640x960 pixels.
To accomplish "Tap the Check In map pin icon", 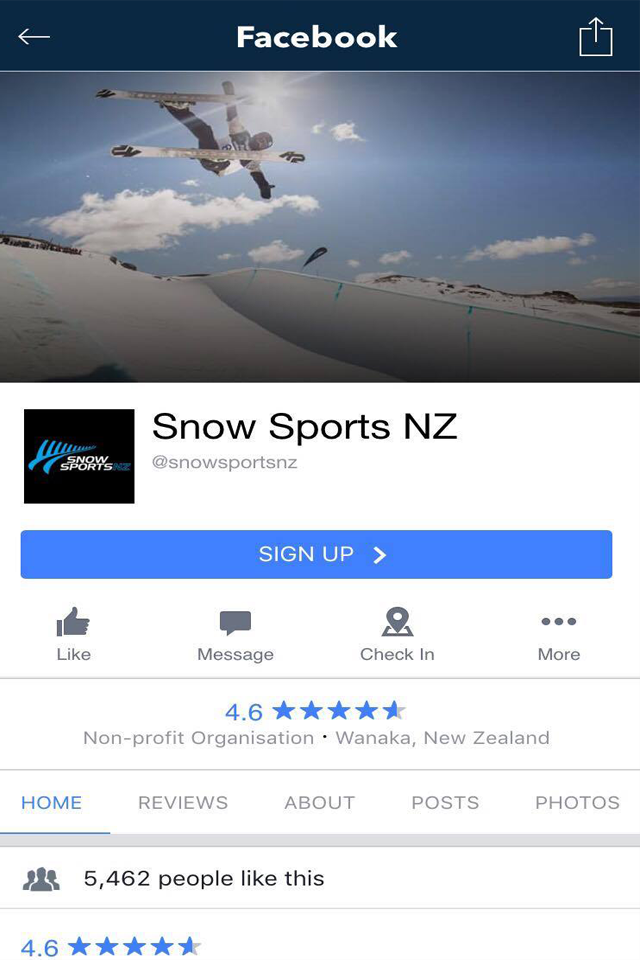I will [x=397, y=622].
